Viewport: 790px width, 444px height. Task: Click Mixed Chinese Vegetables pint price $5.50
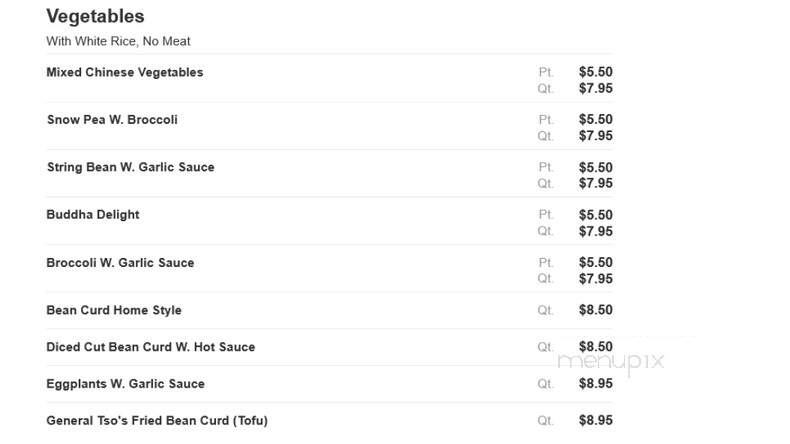596,72
